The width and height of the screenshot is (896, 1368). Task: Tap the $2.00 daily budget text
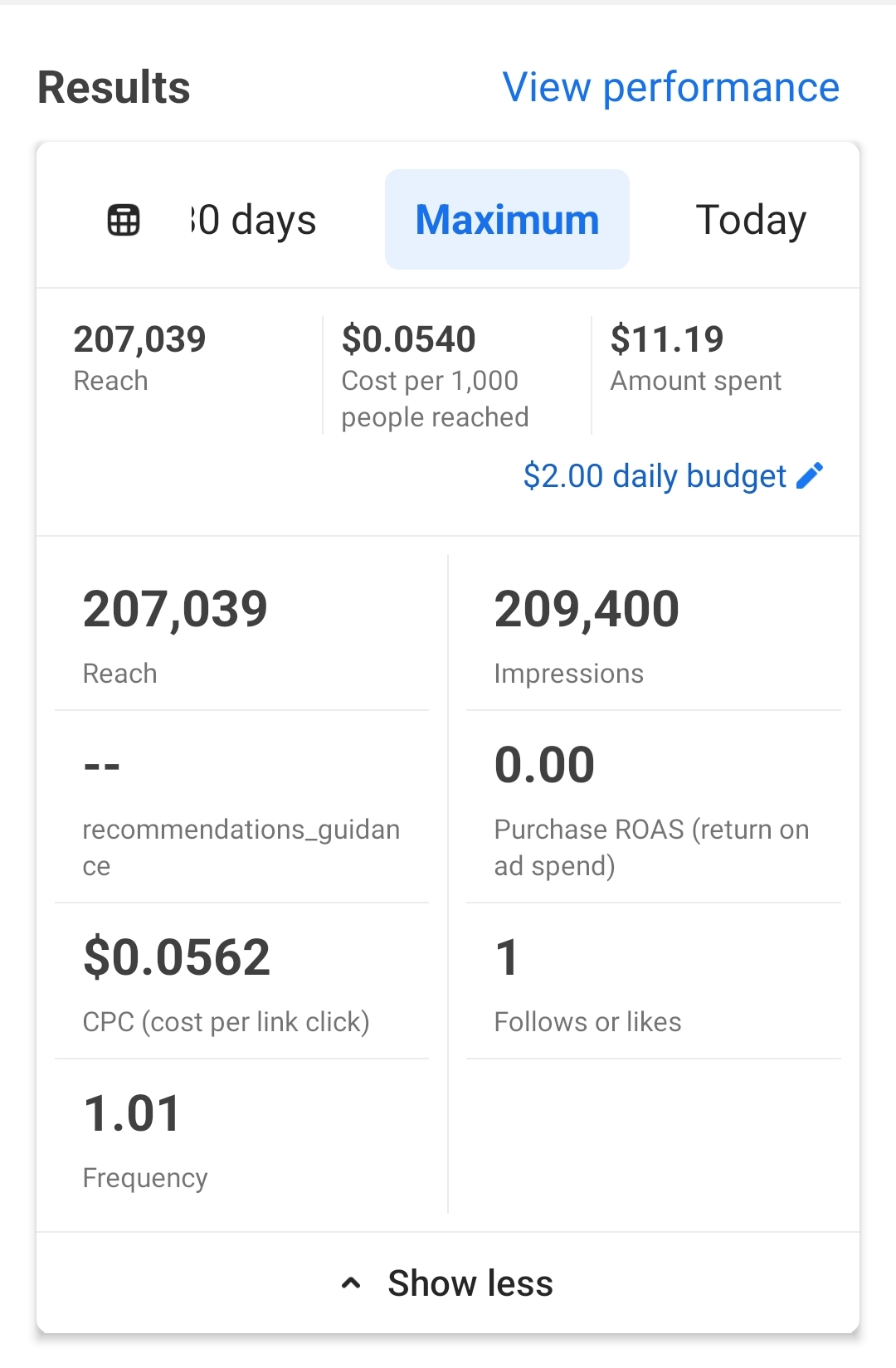pyautogui.click(x=654, y=476)
